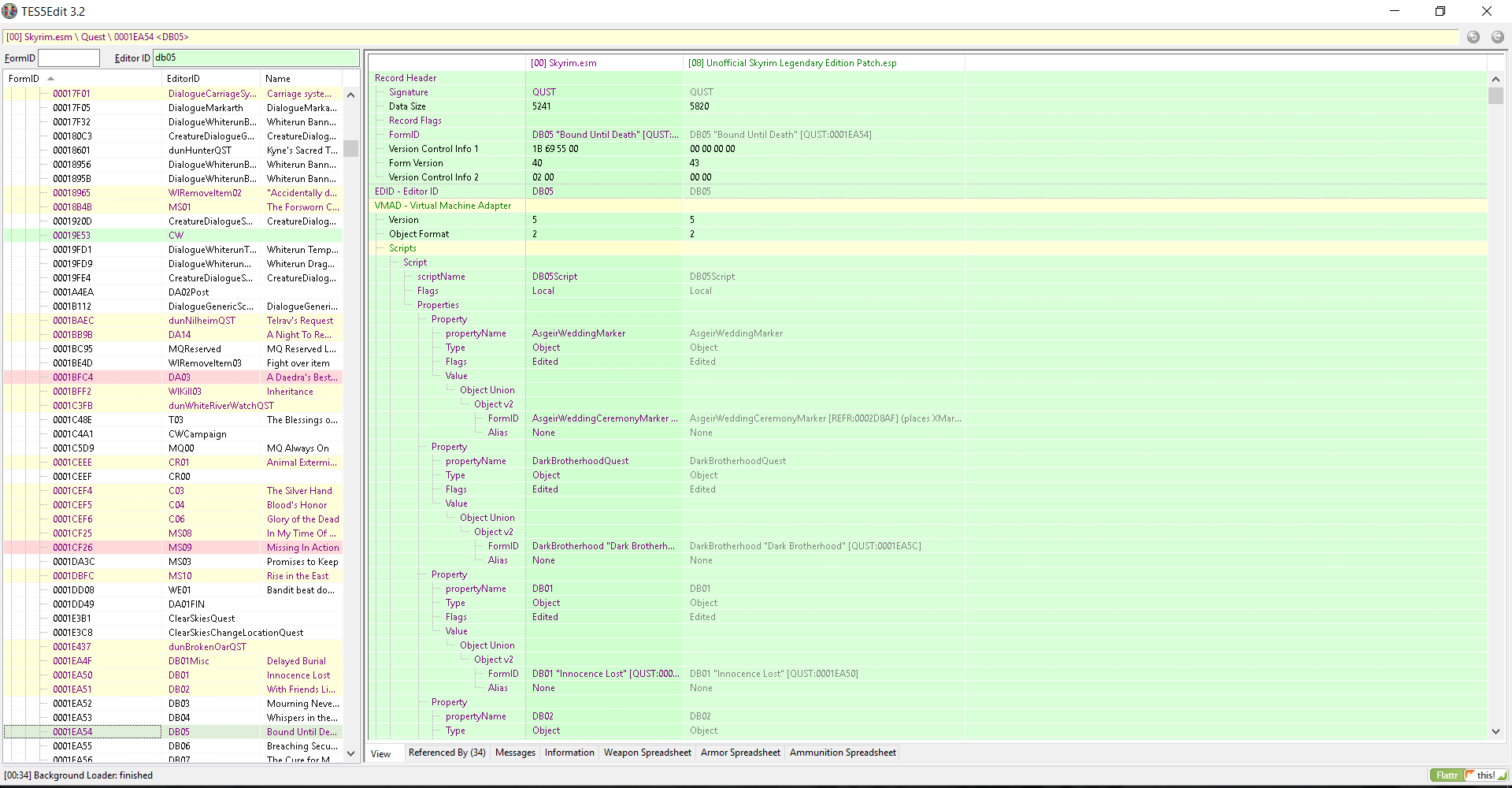Select record 00018601 dunHunterQST
The width and height of the screenshot is (1512, 788).
point(173,151)
